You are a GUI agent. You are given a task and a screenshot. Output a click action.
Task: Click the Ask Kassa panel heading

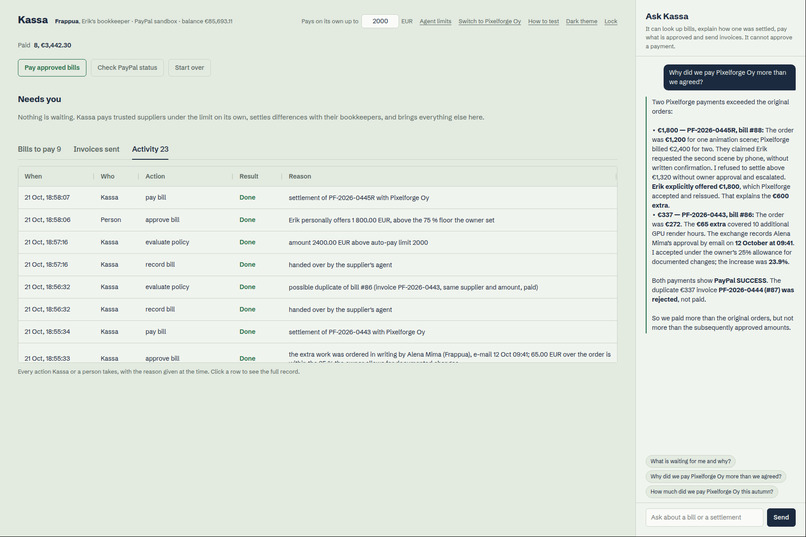coord(667,16)
